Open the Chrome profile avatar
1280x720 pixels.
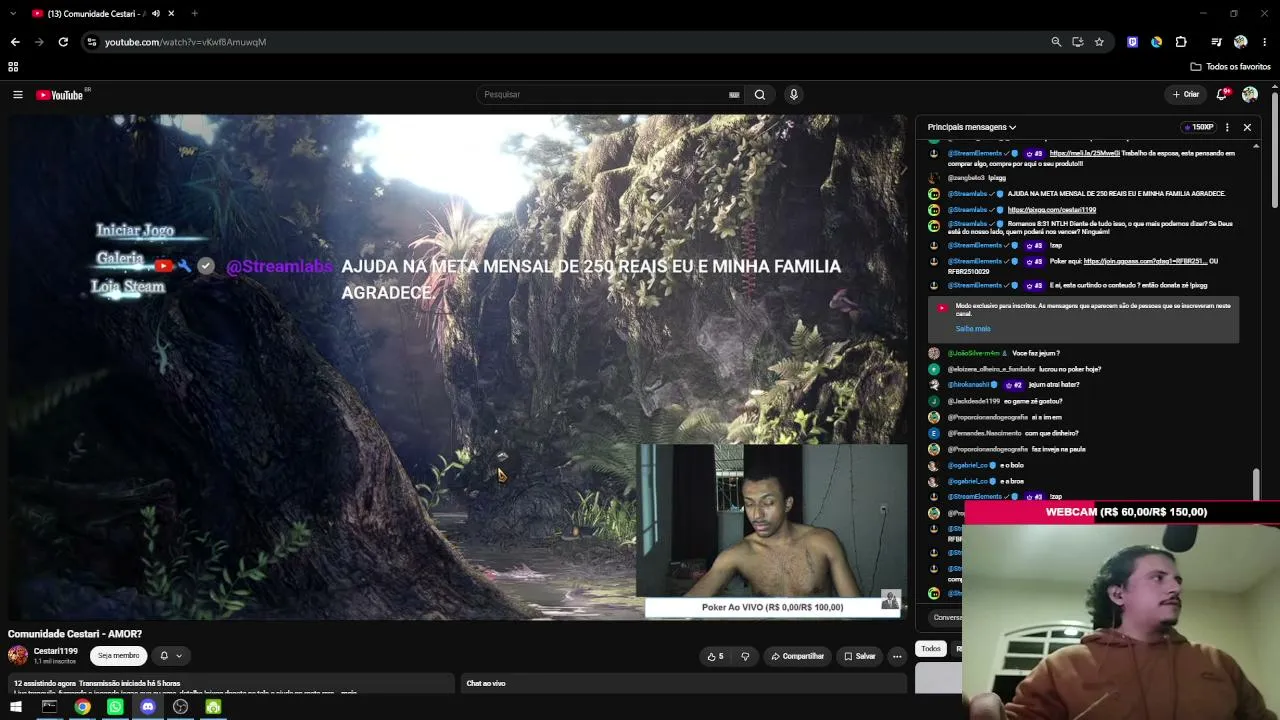coord(1241,42)
